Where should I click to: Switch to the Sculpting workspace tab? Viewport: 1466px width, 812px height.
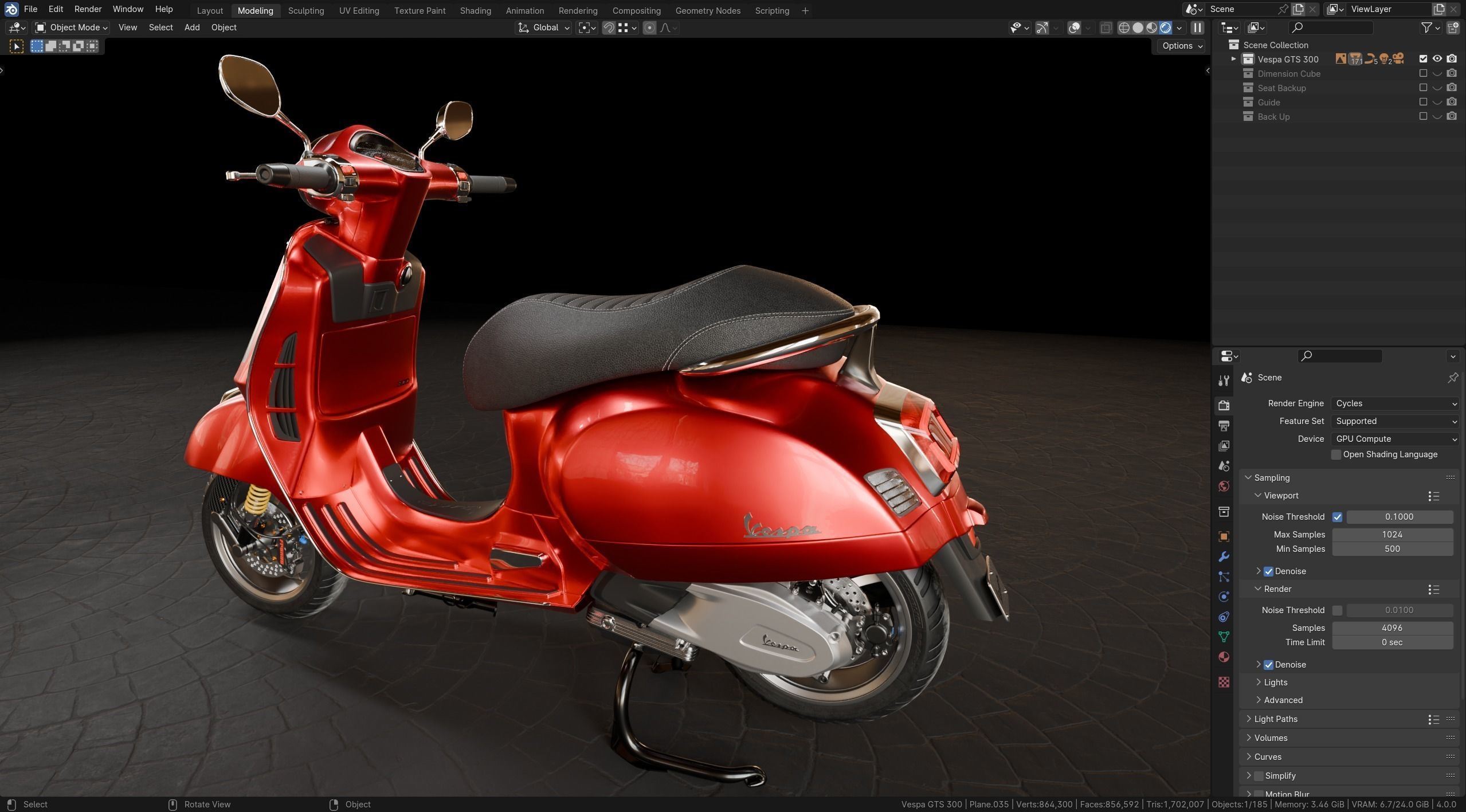pyautogui.click(x=305, y=10)
